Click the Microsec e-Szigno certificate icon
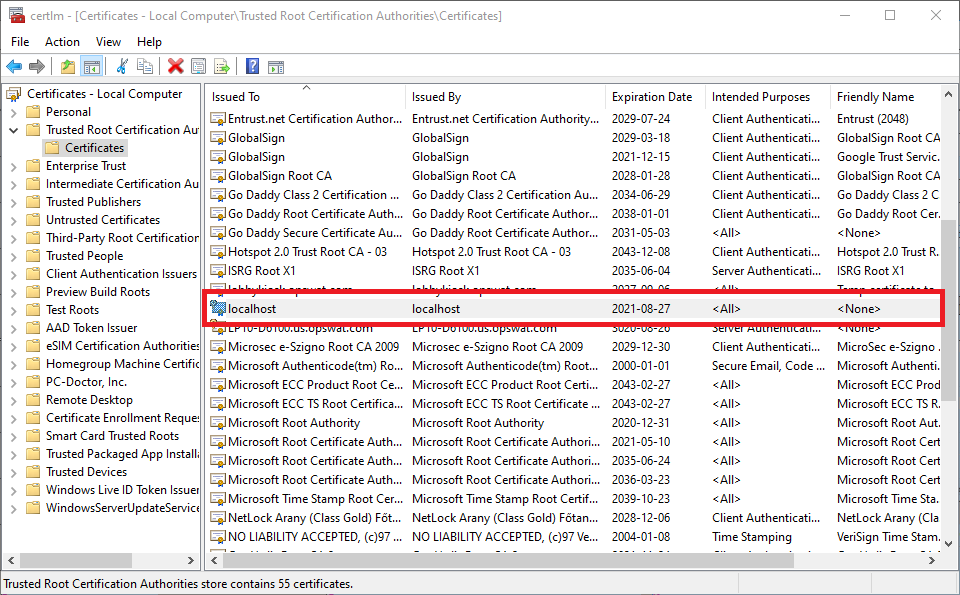The width and height of the screenshot is (960, 595). coord(217,346)
